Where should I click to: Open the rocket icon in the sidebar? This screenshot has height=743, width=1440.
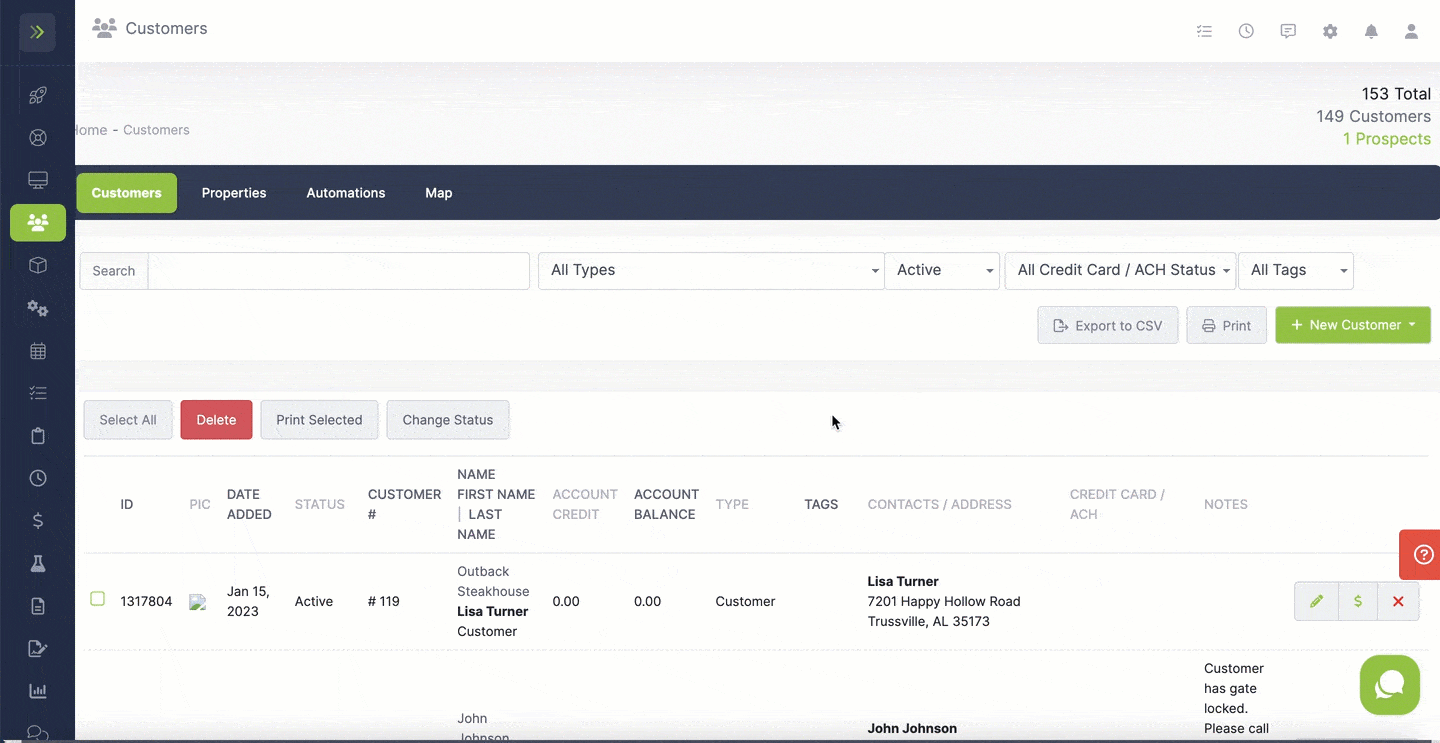[x=38, y=96]
